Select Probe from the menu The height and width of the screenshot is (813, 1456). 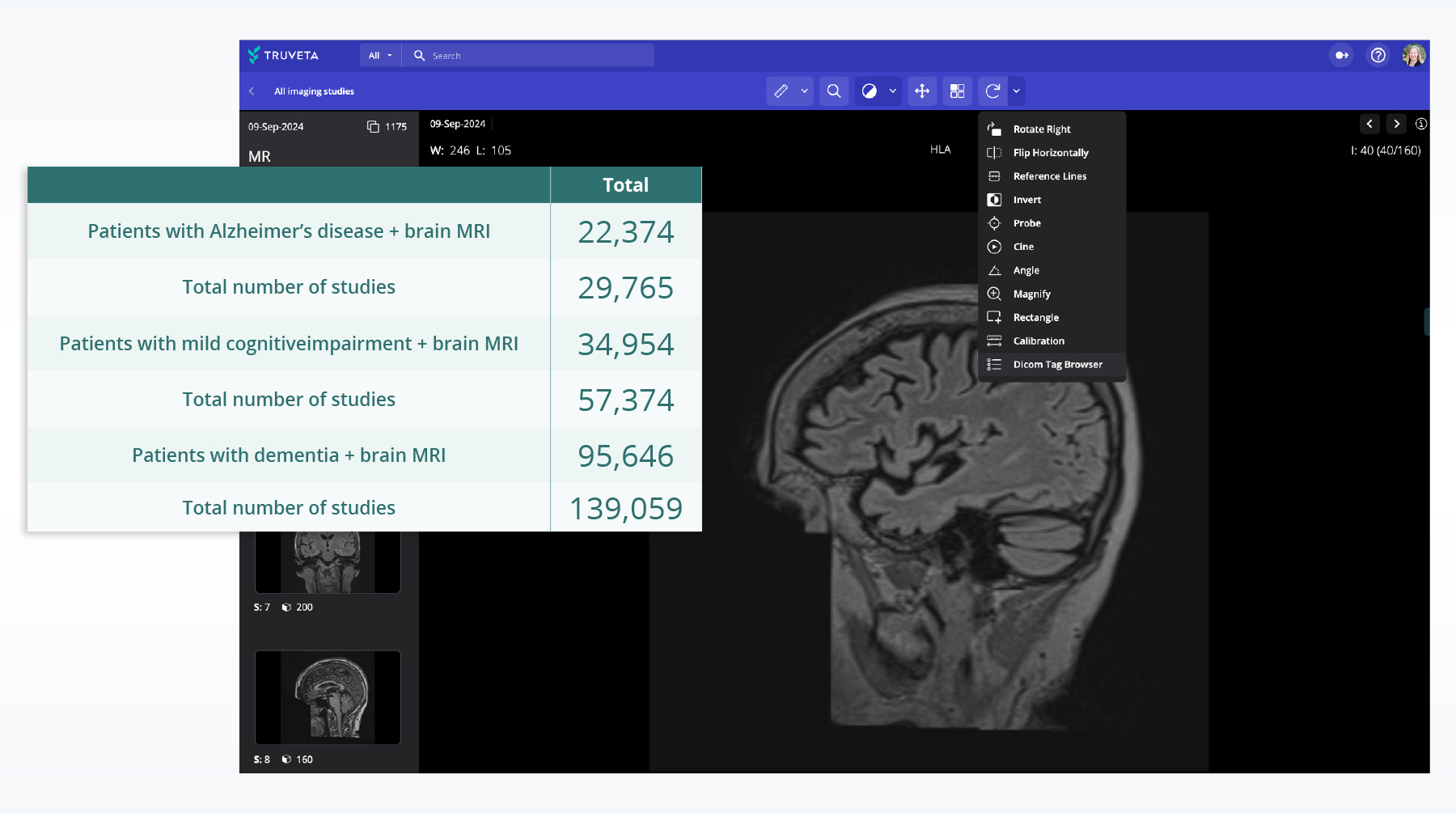pos(1052,223)
